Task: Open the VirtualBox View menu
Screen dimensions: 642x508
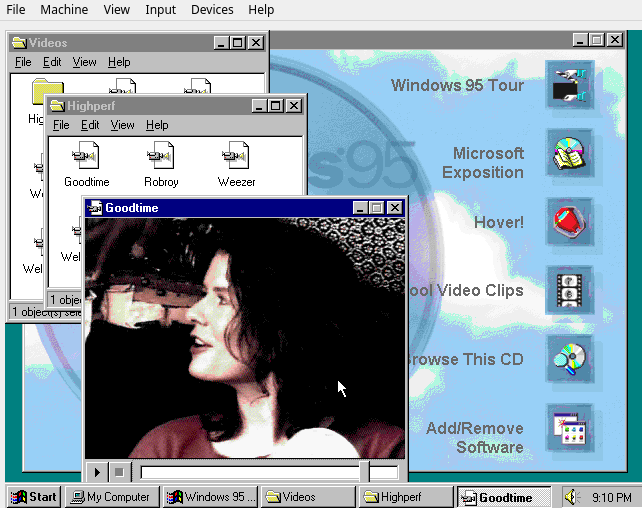Action: [117, 9]
